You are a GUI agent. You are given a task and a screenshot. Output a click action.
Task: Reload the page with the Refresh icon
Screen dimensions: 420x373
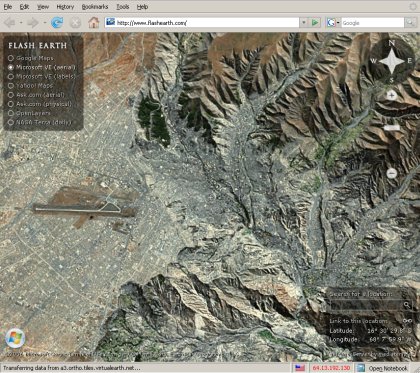pos(57,23)
